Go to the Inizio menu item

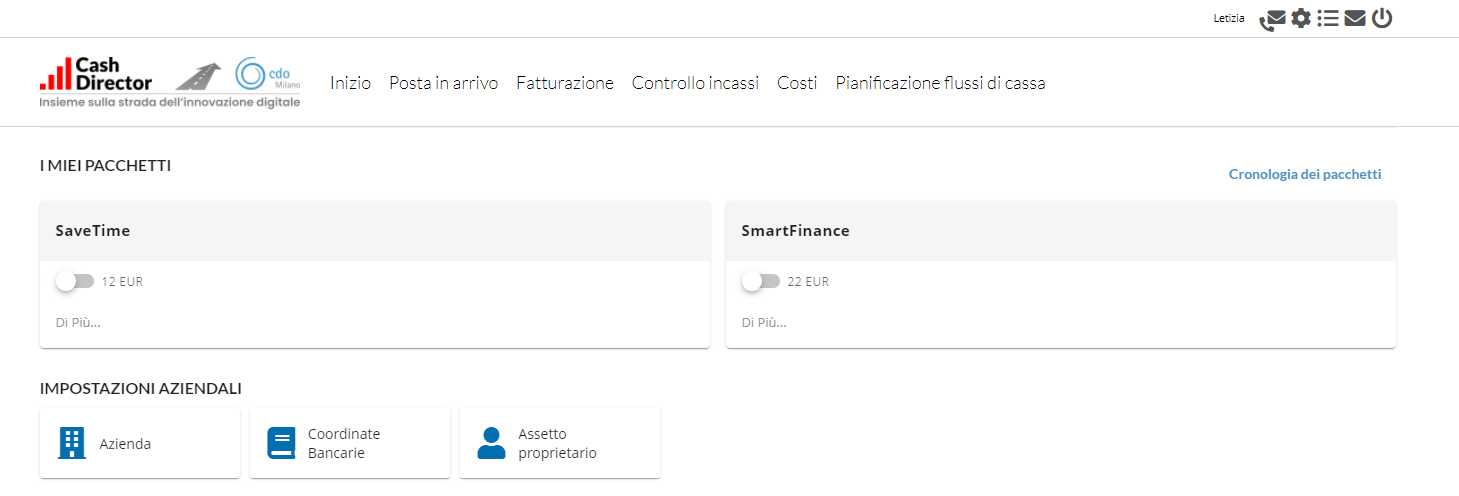[x=350, y=83]
